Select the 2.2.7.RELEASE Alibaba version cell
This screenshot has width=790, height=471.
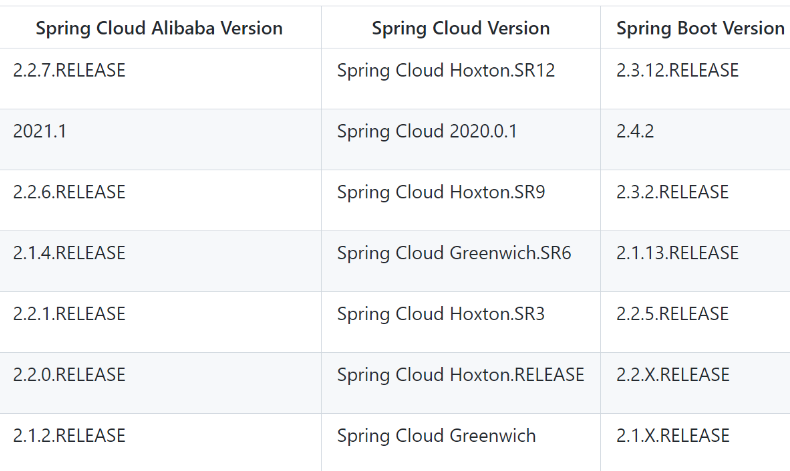tap(70, 71)
